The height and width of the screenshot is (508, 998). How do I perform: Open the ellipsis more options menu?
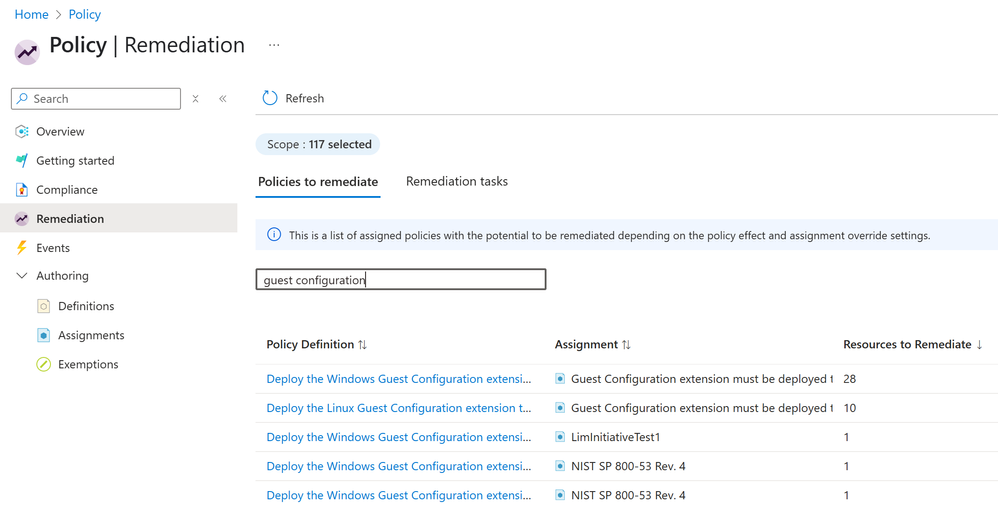pos(274,45)
